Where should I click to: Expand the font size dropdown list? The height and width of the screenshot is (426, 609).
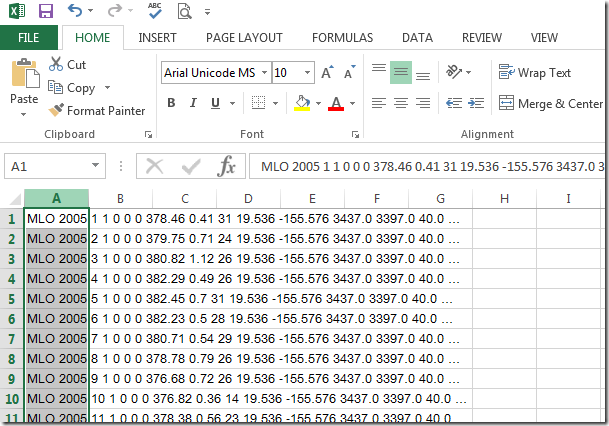coord(309,73)
